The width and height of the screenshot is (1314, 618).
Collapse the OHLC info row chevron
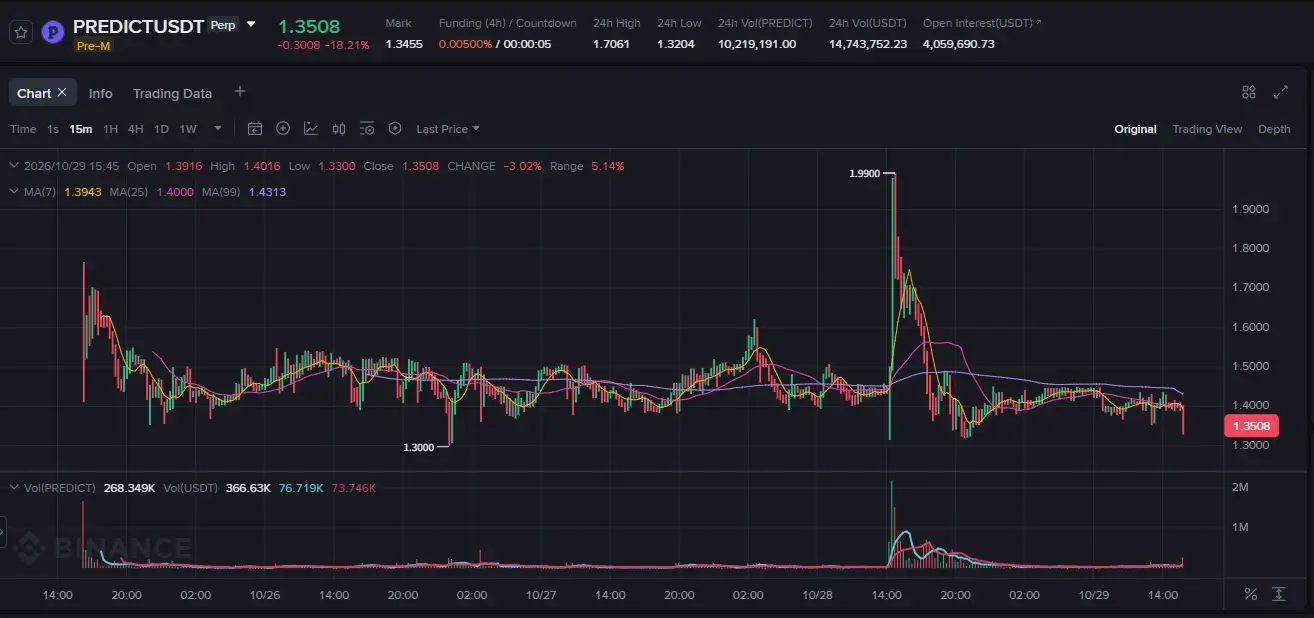[x=13, y=166]
